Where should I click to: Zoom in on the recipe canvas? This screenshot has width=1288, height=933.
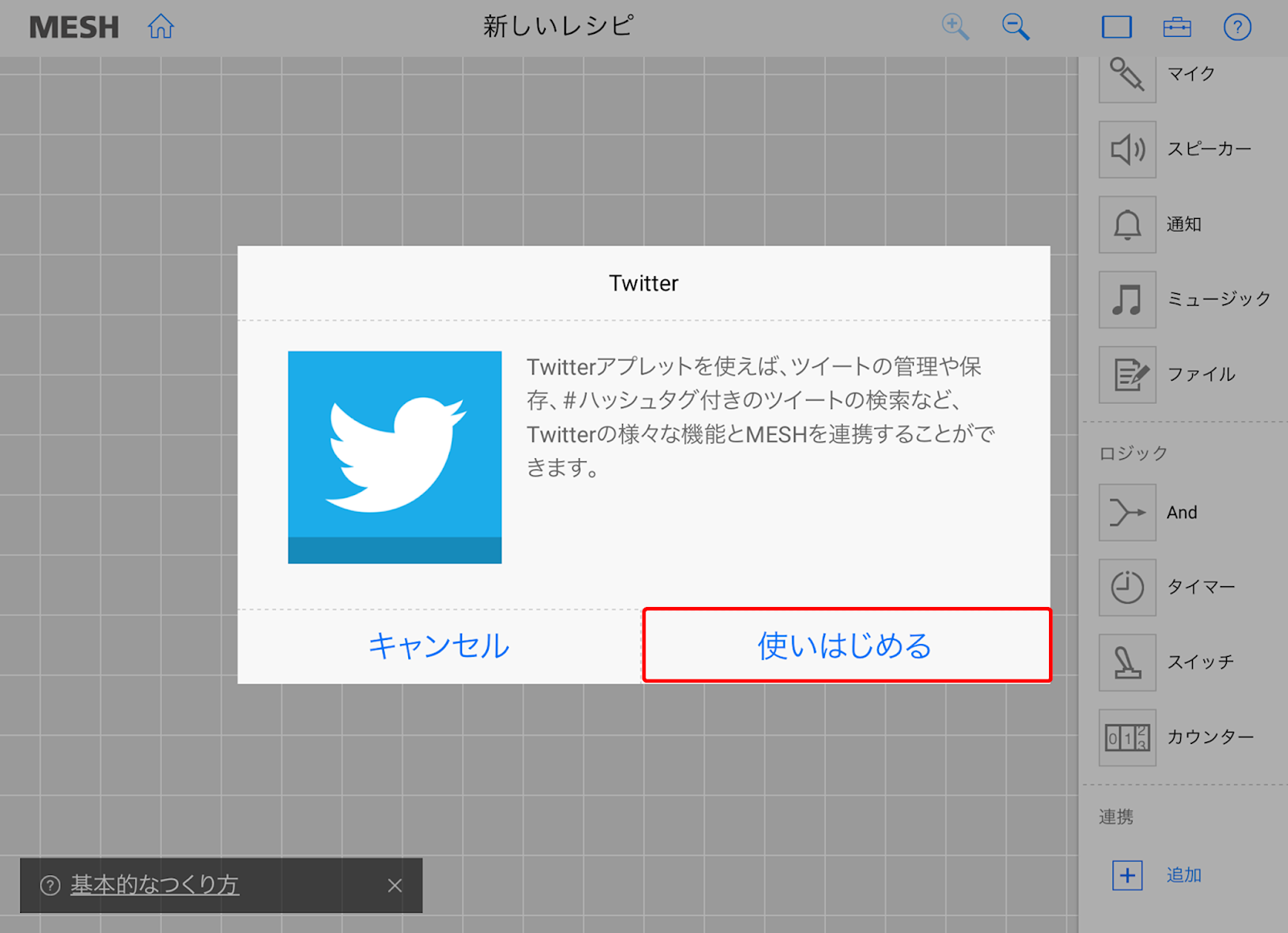click(956, 27)
